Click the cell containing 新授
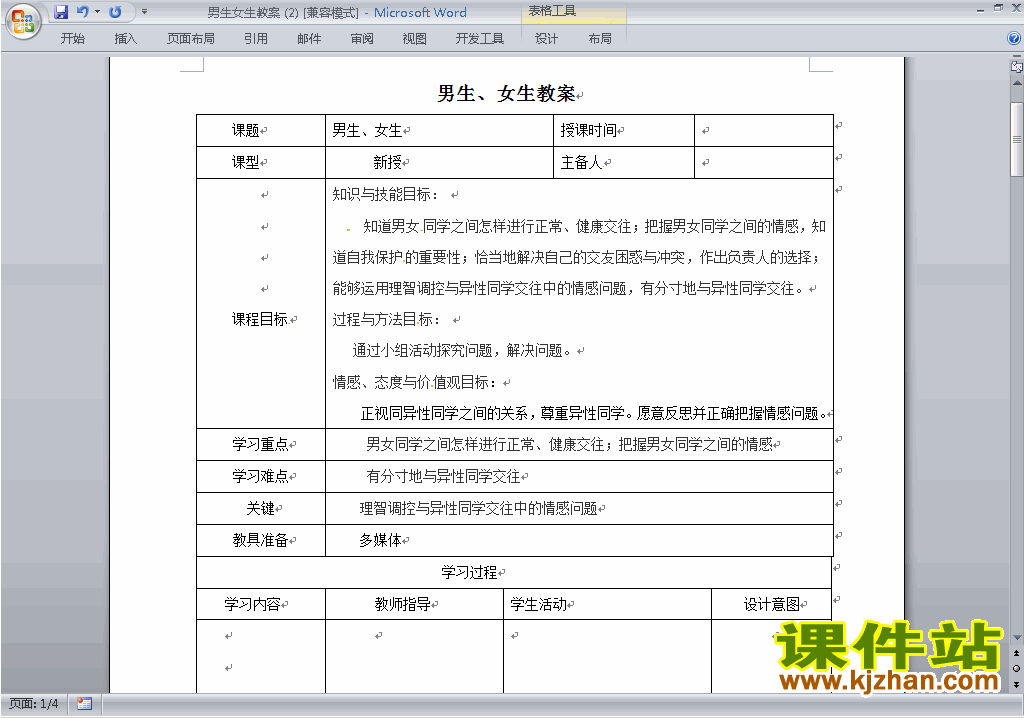 (x=440, y=162)
